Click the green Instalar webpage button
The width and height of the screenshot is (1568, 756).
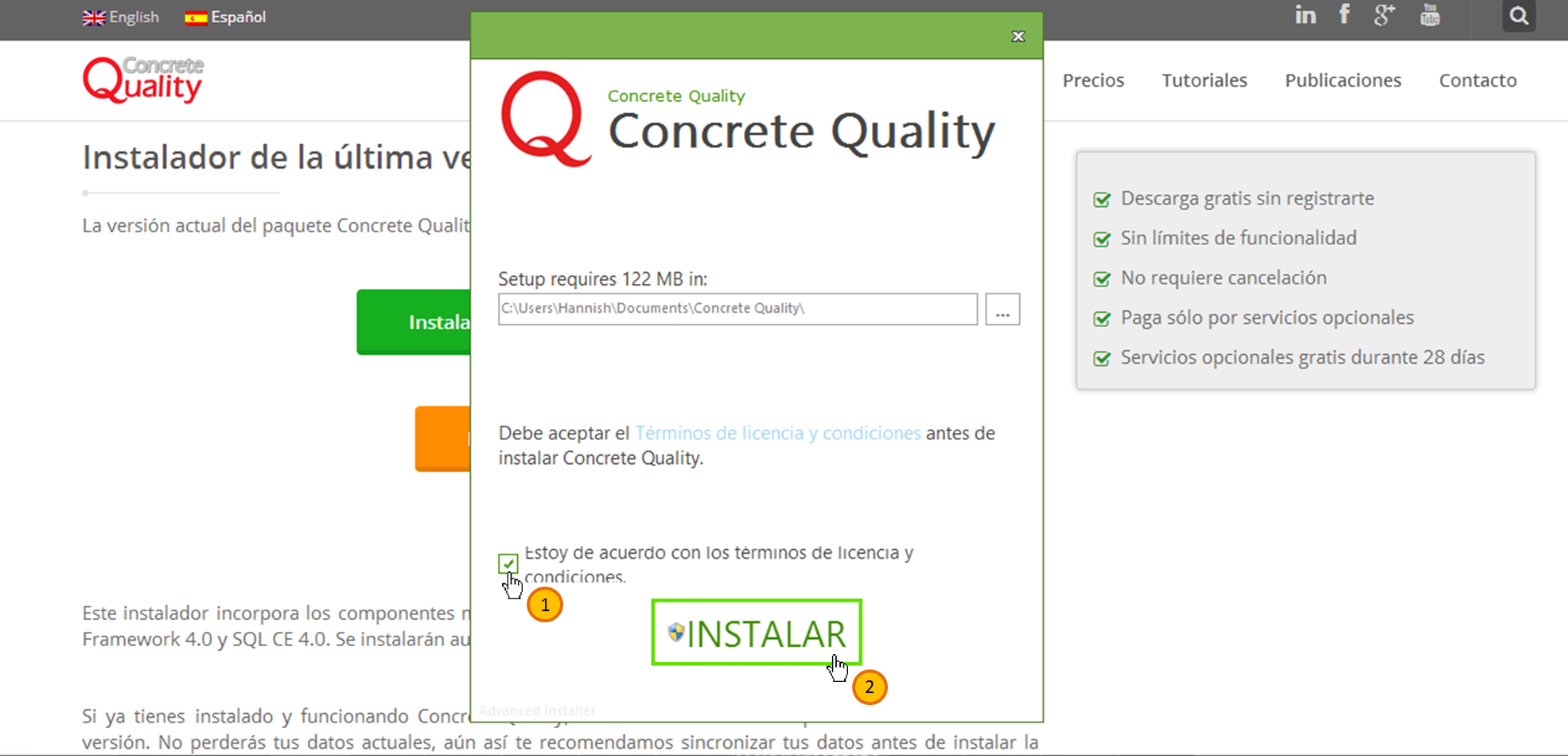click(x=414, y=322)
